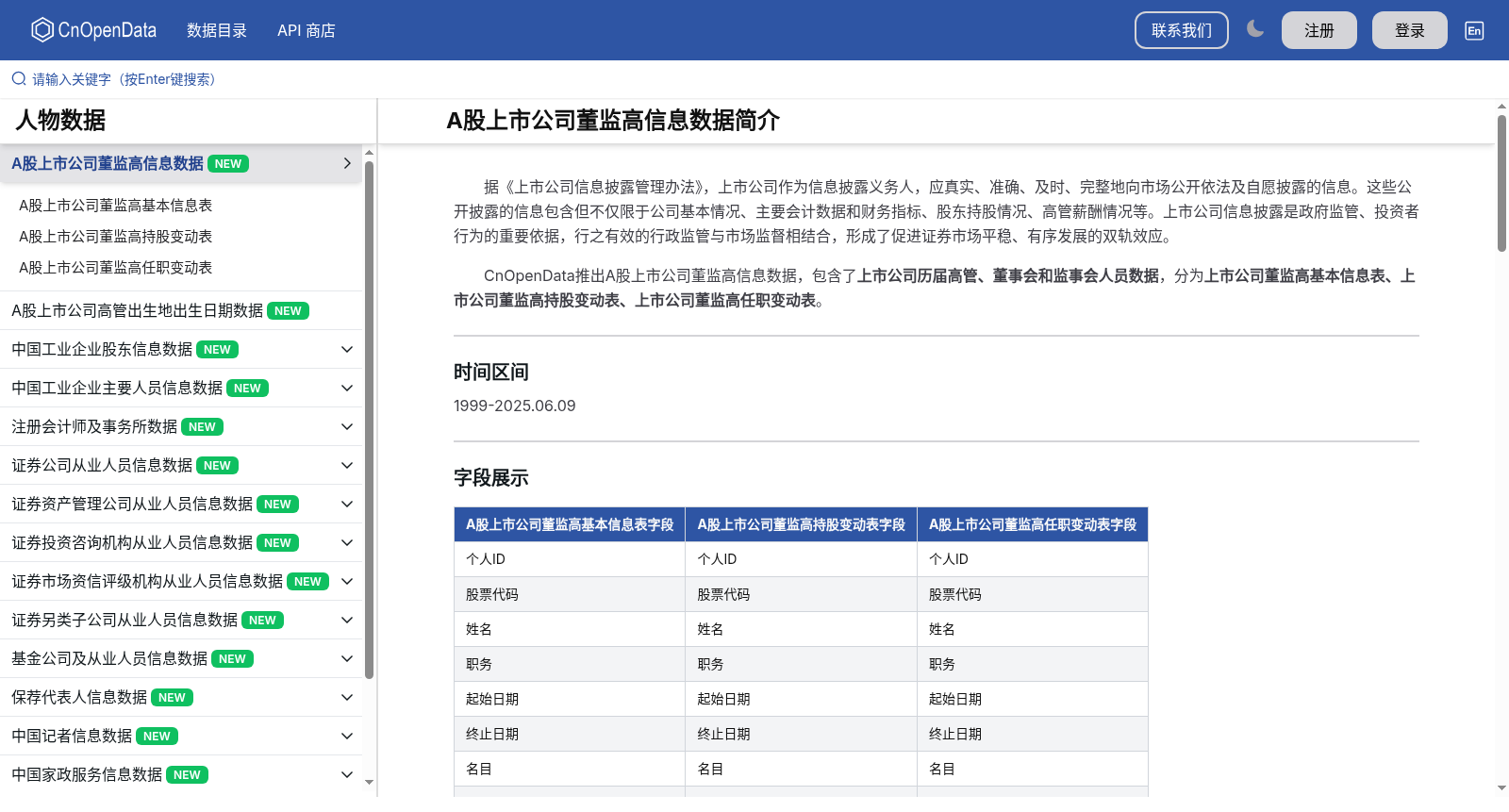This screenshot has width=1509, height=812.
Task: Click table header A股上市公司董监高任职变动表字段
Action: pos(1033,524)
